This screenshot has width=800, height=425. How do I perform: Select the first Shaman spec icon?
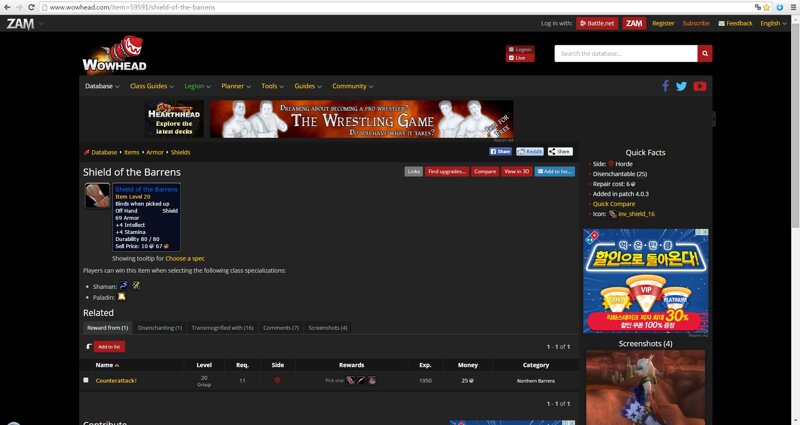(x=124, y=286)
